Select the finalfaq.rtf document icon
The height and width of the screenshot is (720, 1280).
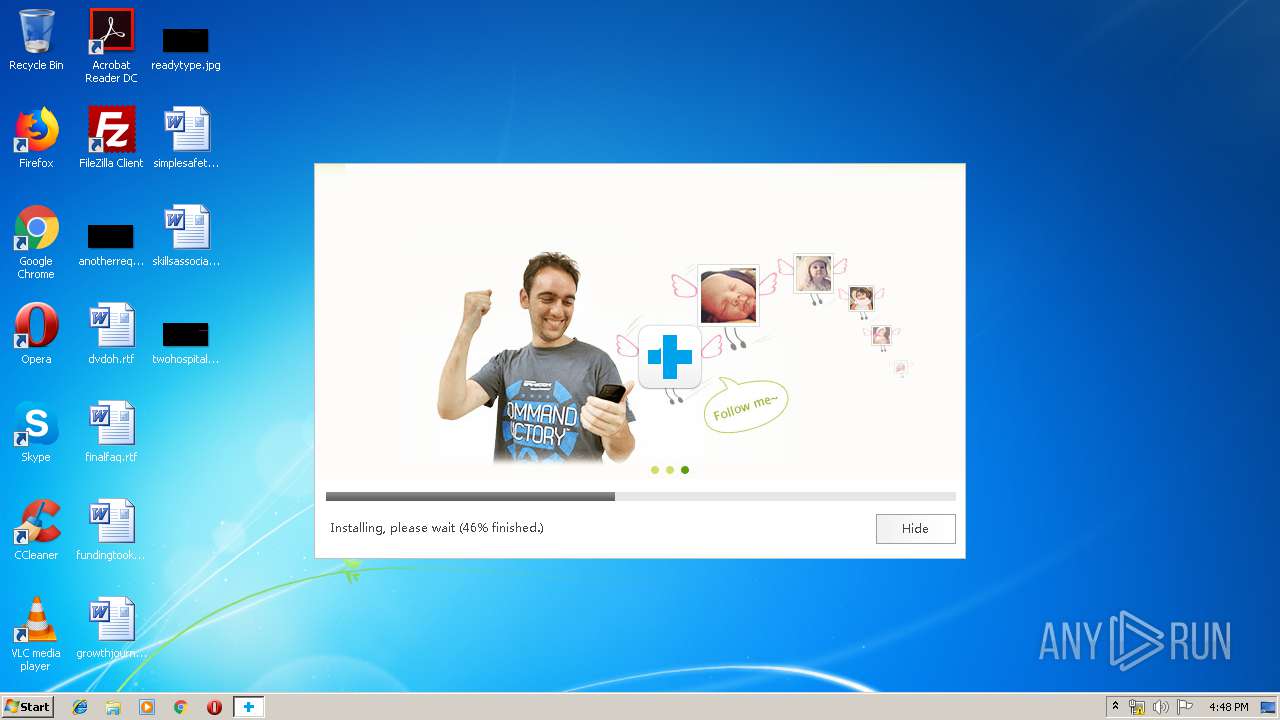111,433
